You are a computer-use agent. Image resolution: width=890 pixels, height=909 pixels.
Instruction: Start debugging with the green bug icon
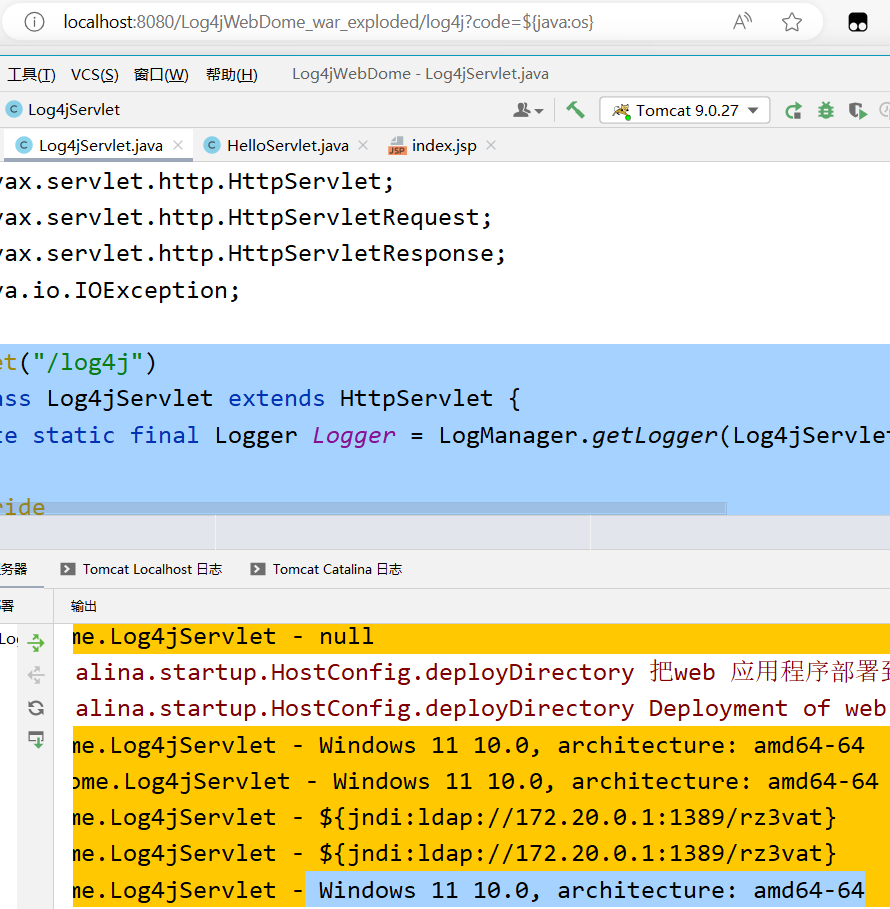pyautogui.click(x=826, y=110)
